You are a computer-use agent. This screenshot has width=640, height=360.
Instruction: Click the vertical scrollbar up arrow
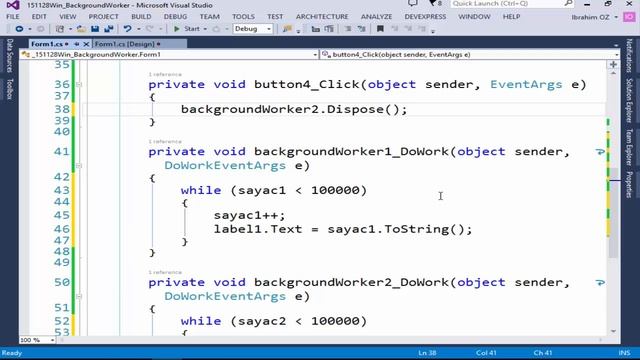pos(613,73)
